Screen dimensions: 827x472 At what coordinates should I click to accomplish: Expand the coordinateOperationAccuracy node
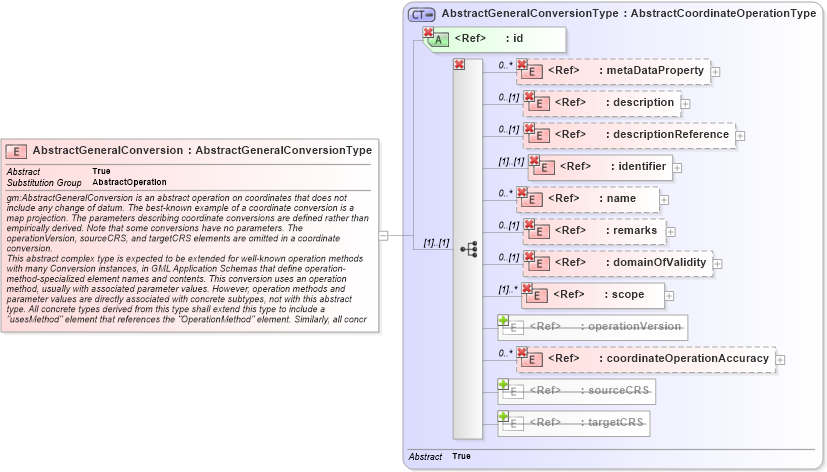[780, 360]
